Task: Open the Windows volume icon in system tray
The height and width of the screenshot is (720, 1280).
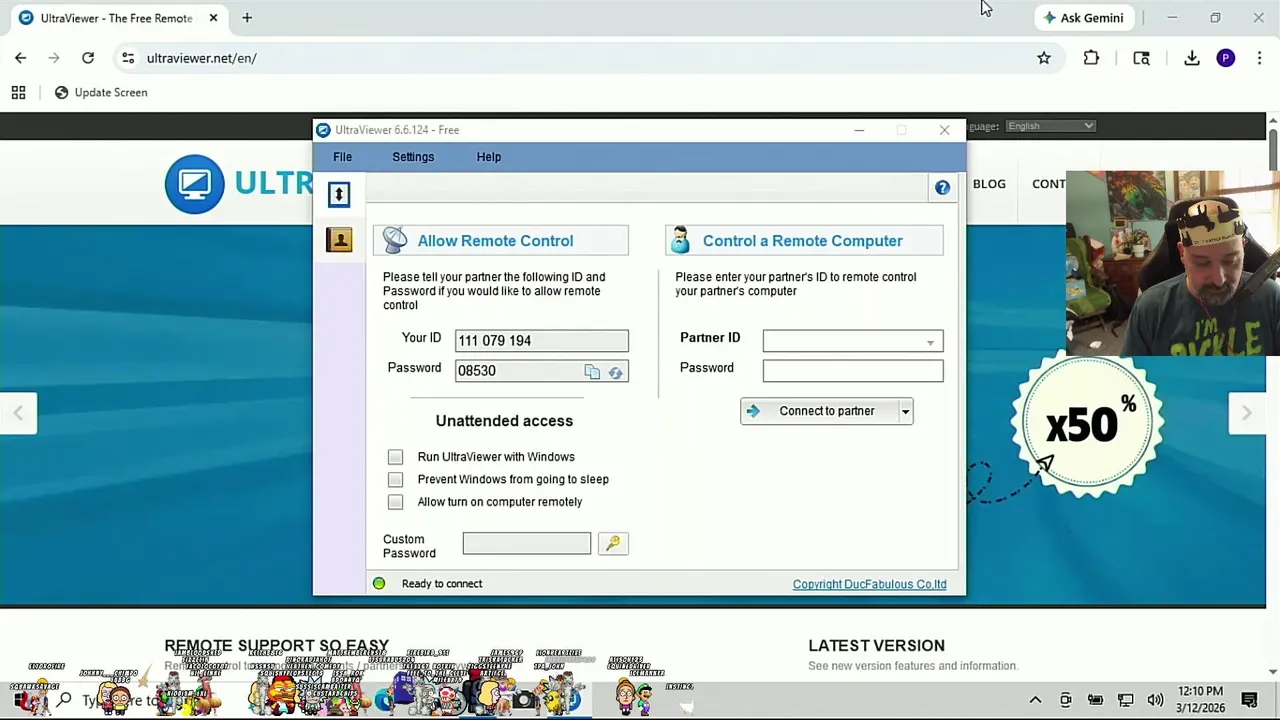Action: point(1155,700)
